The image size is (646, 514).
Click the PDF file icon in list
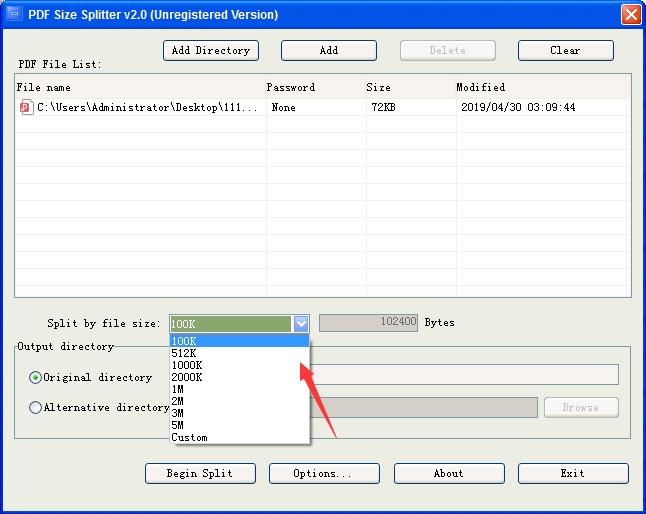[26, 107]
